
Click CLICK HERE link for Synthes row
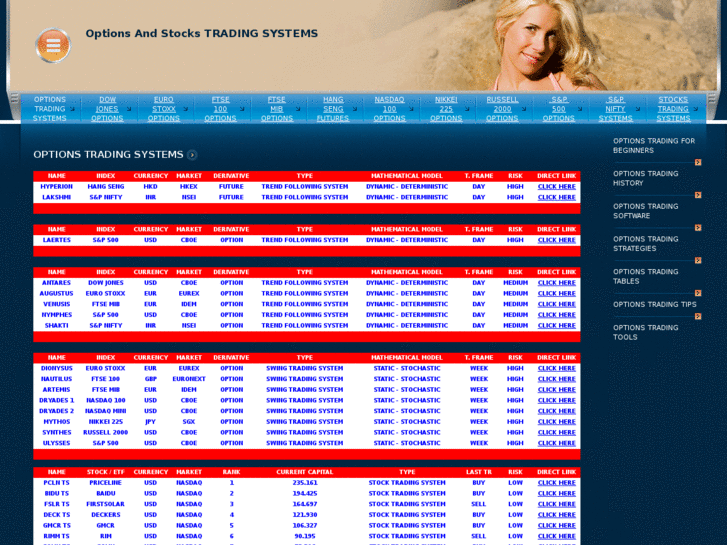556,432
